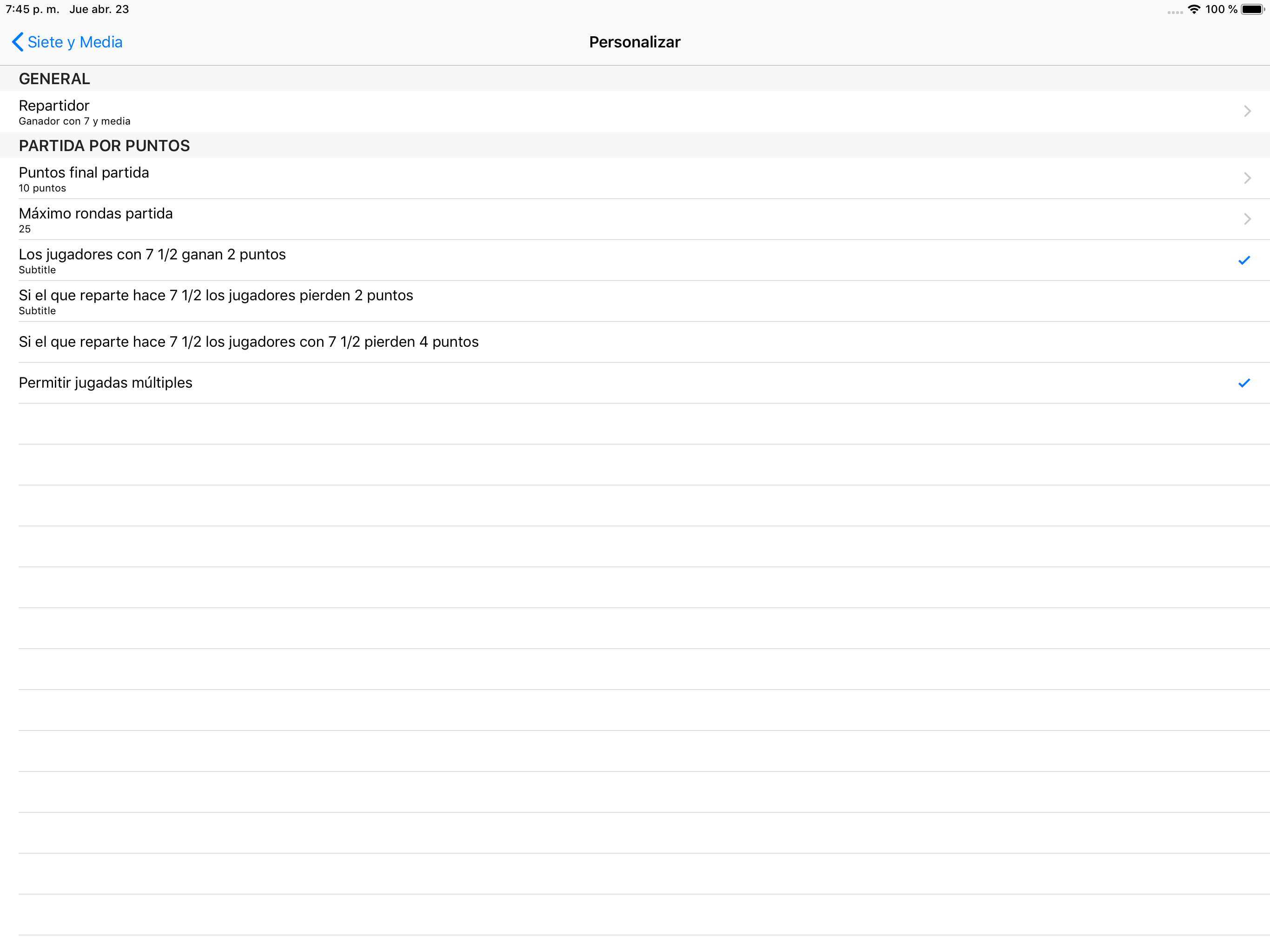1270x952 pixels.
Task: Select the Repartidor setting row
Action: 635,112
